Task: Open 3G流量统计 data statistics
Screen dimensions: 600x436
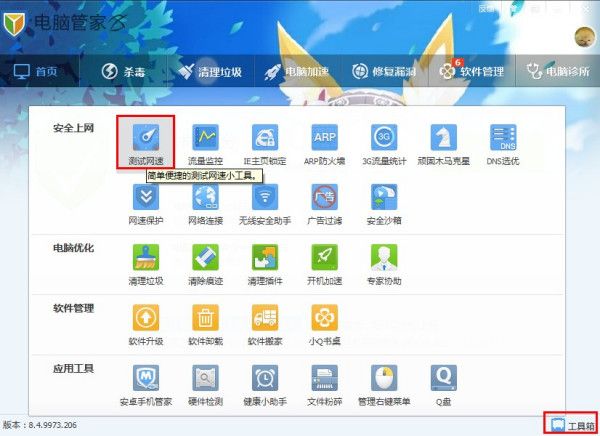Action: click(384, 145)
